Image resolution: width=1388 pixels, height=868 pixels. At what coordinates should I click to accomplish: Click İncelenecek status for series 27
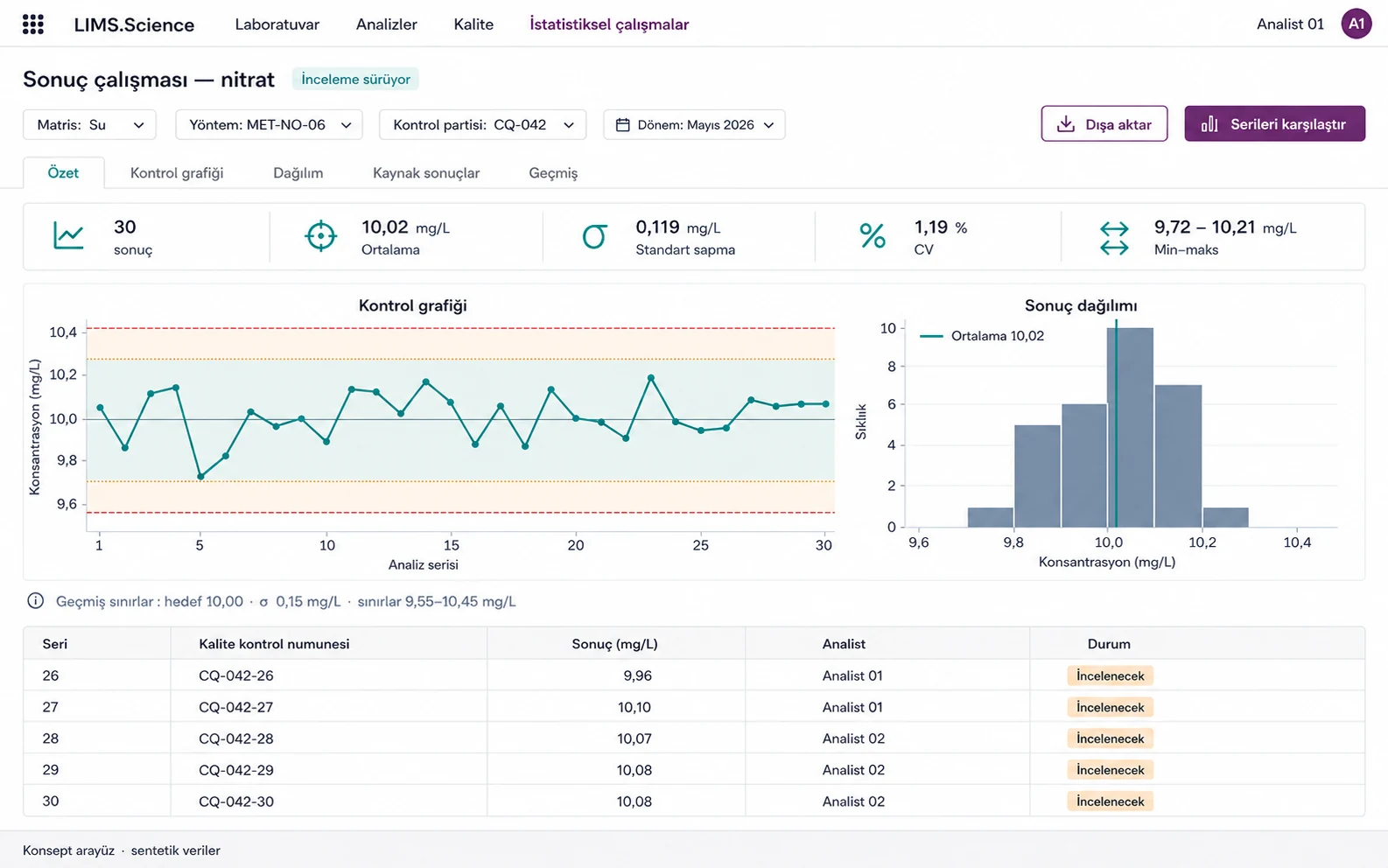pos(1110,707)
